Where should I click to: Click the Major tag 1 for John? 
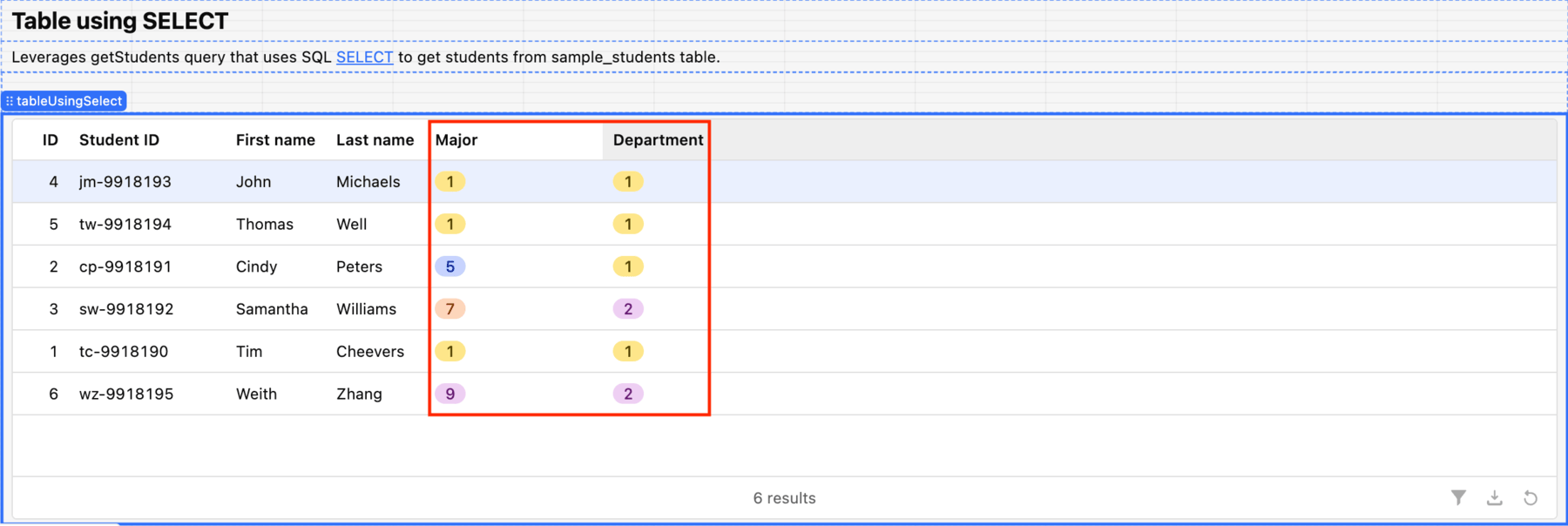tap(450, 182)
